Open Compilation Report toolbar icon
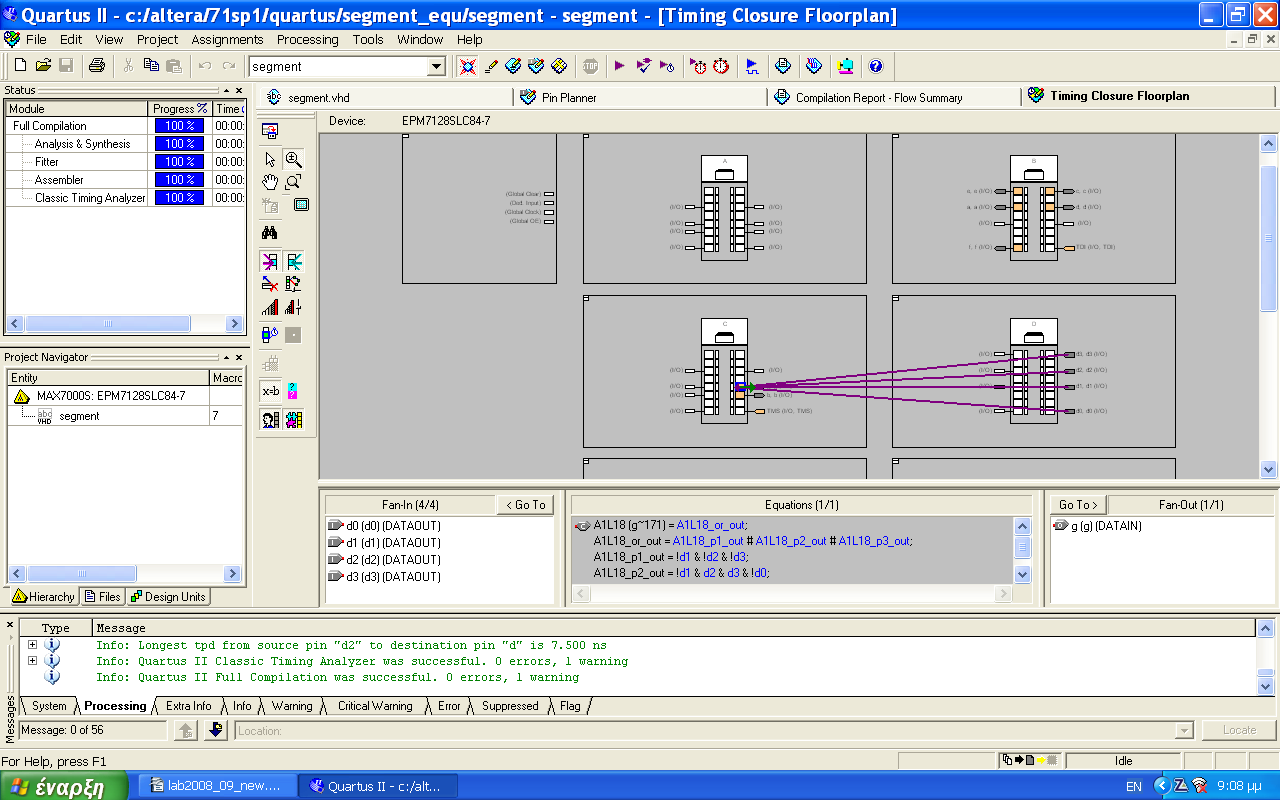Image resolution: width=1280 pixels, height=800 pixels. (x=783, y=66)
